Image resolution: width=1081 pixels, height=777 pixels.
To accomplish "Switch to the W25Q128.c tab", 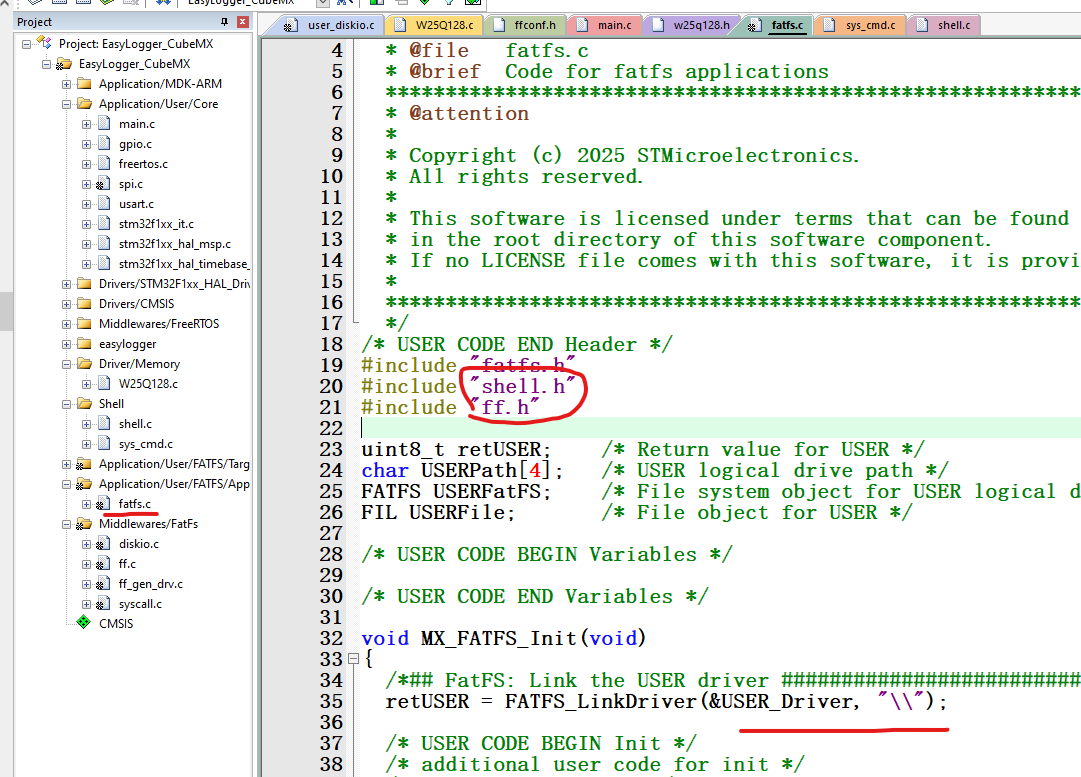I will 434,26.
